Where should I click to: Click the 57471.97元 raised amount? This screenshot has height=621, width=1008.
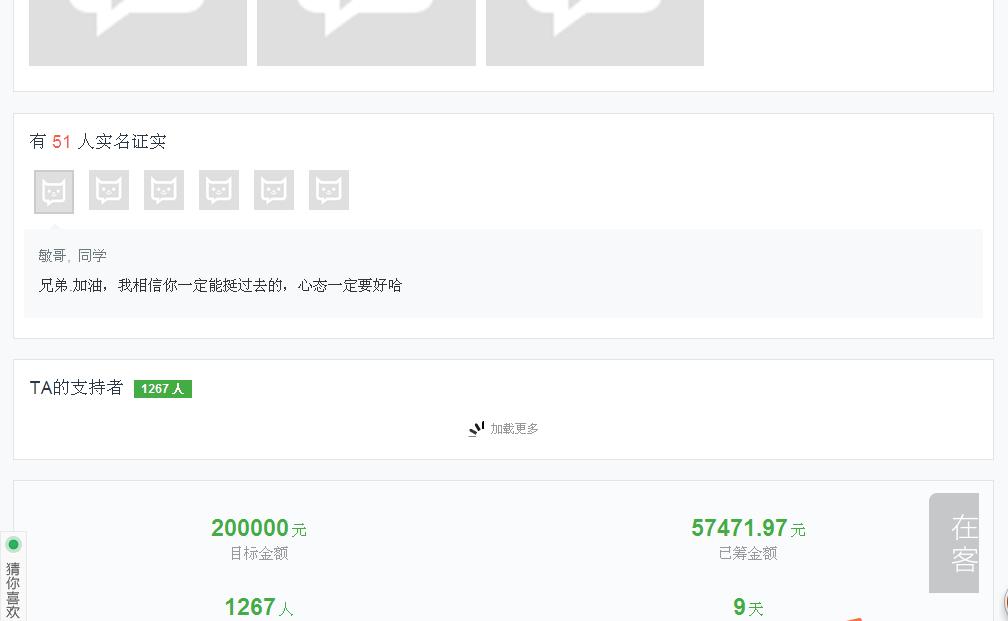pyautogui.click(x=747, y=528)
